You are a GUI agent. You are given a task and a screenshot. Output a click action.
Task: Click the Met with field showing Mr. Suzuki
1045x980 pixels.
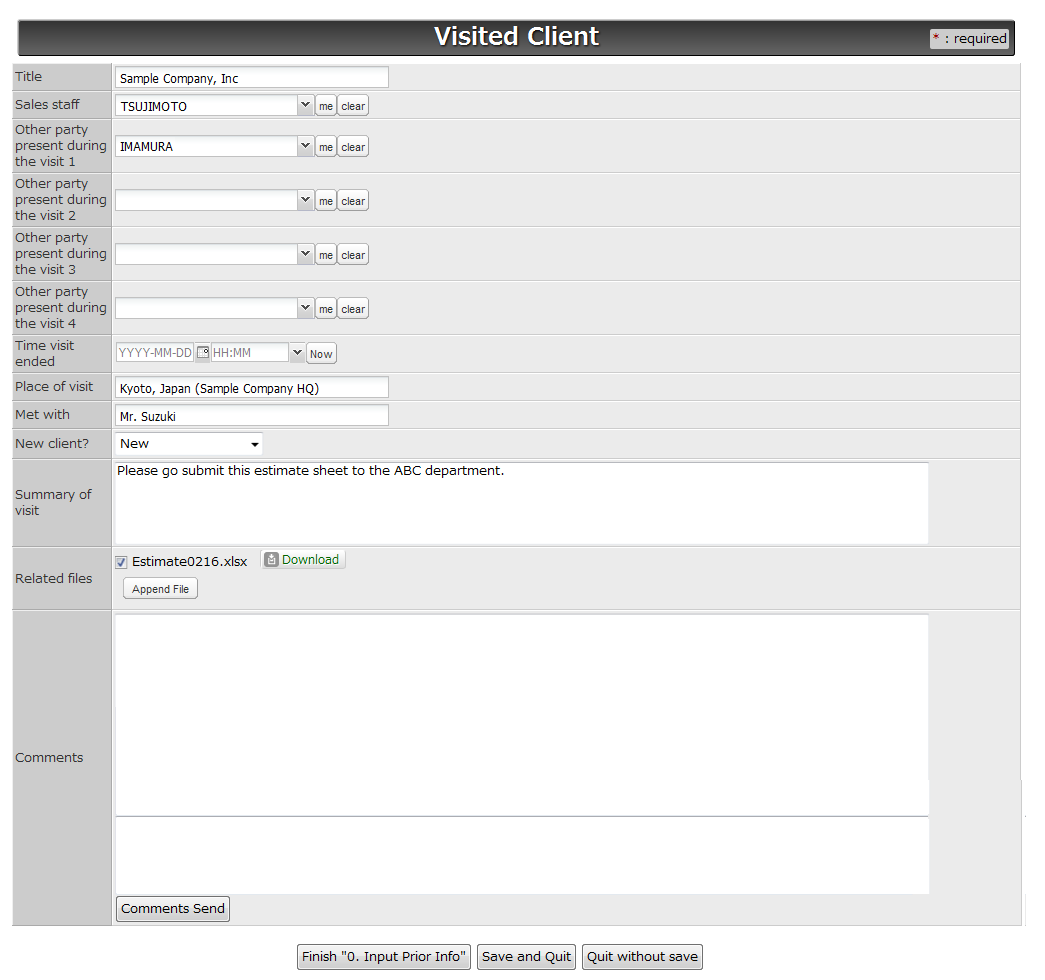[251, 416]
